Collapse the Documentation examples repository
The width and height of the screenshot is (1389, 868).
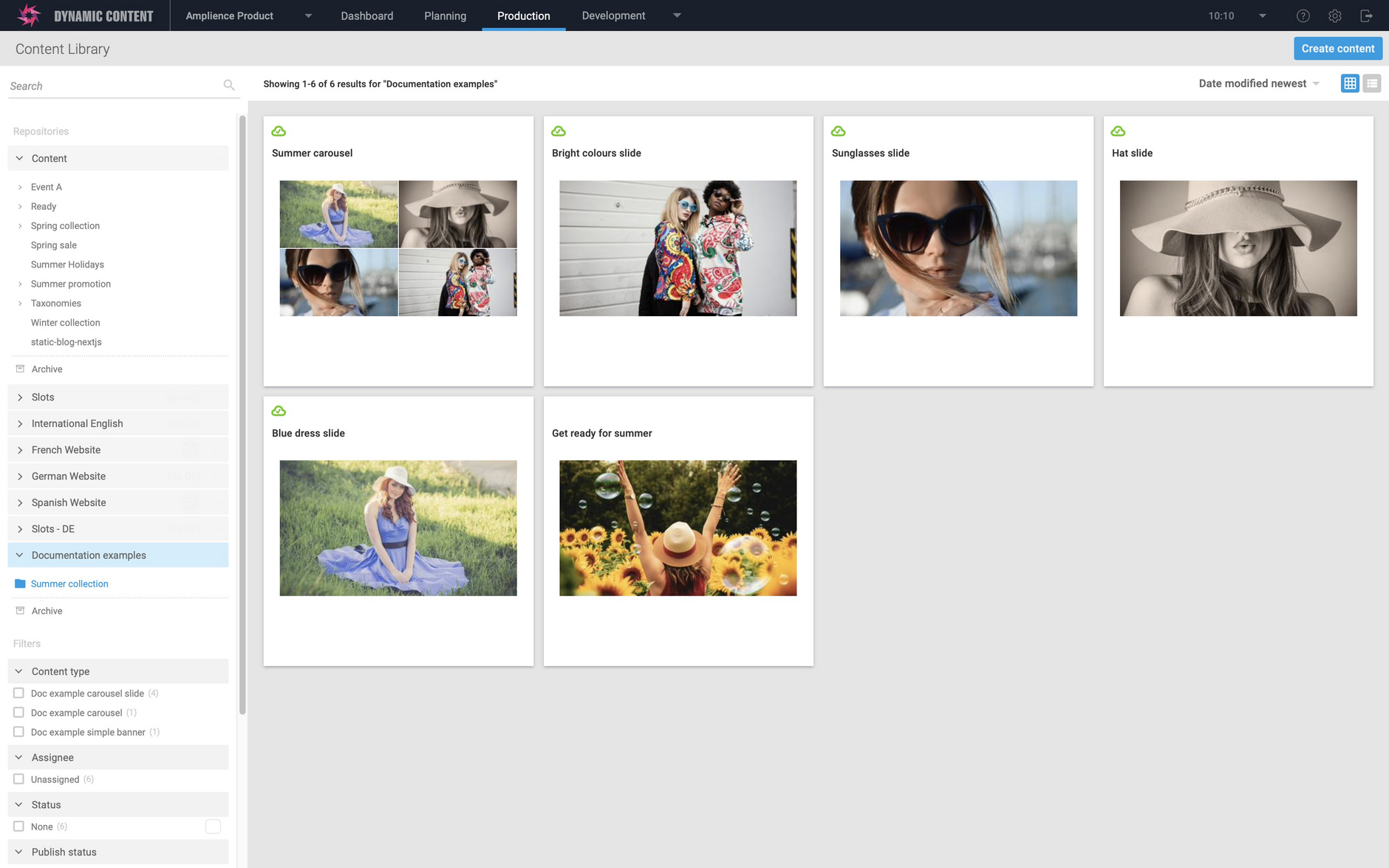18,555
